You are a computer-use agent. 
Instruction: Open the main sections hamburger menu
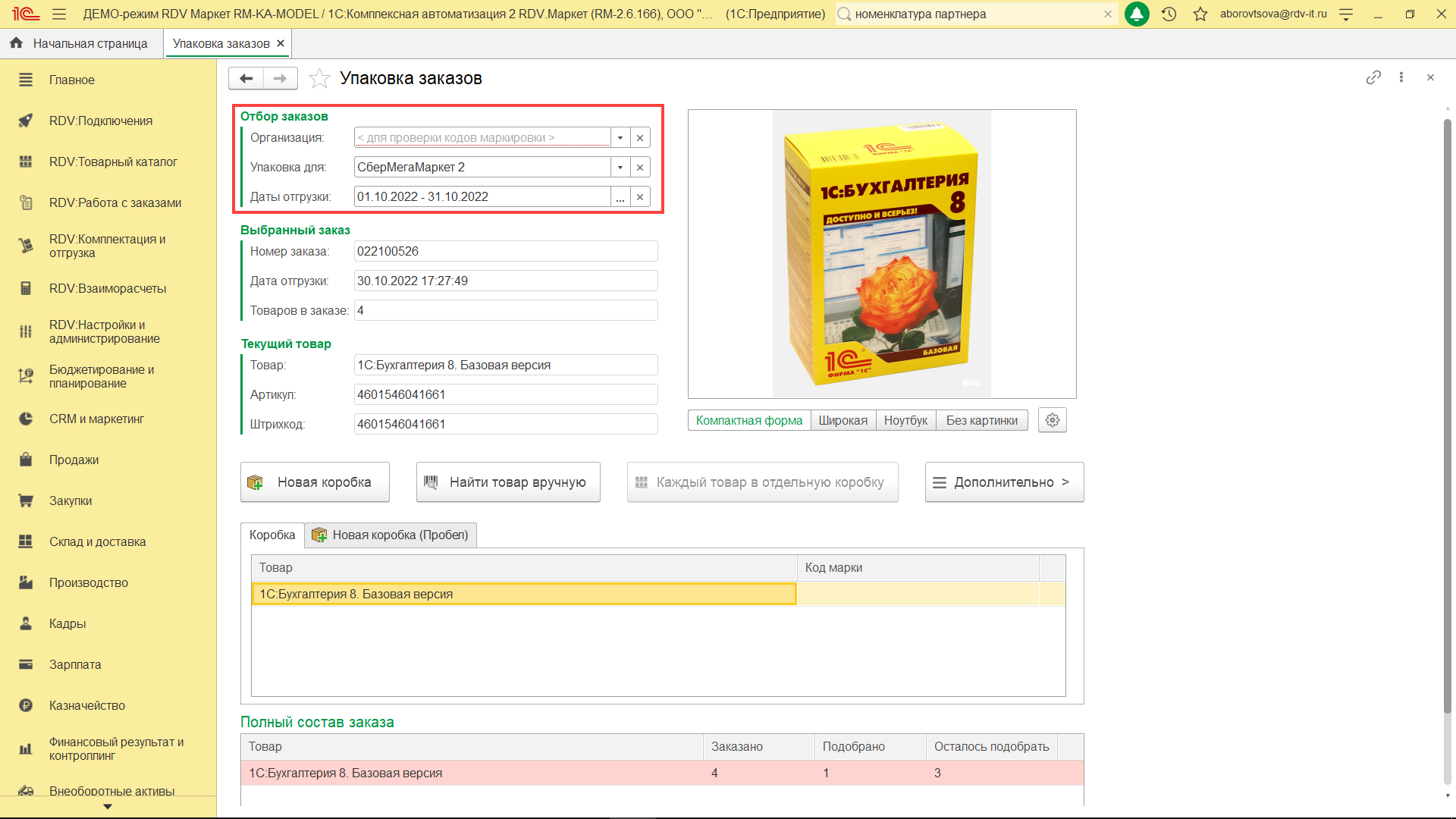(59, 14)
